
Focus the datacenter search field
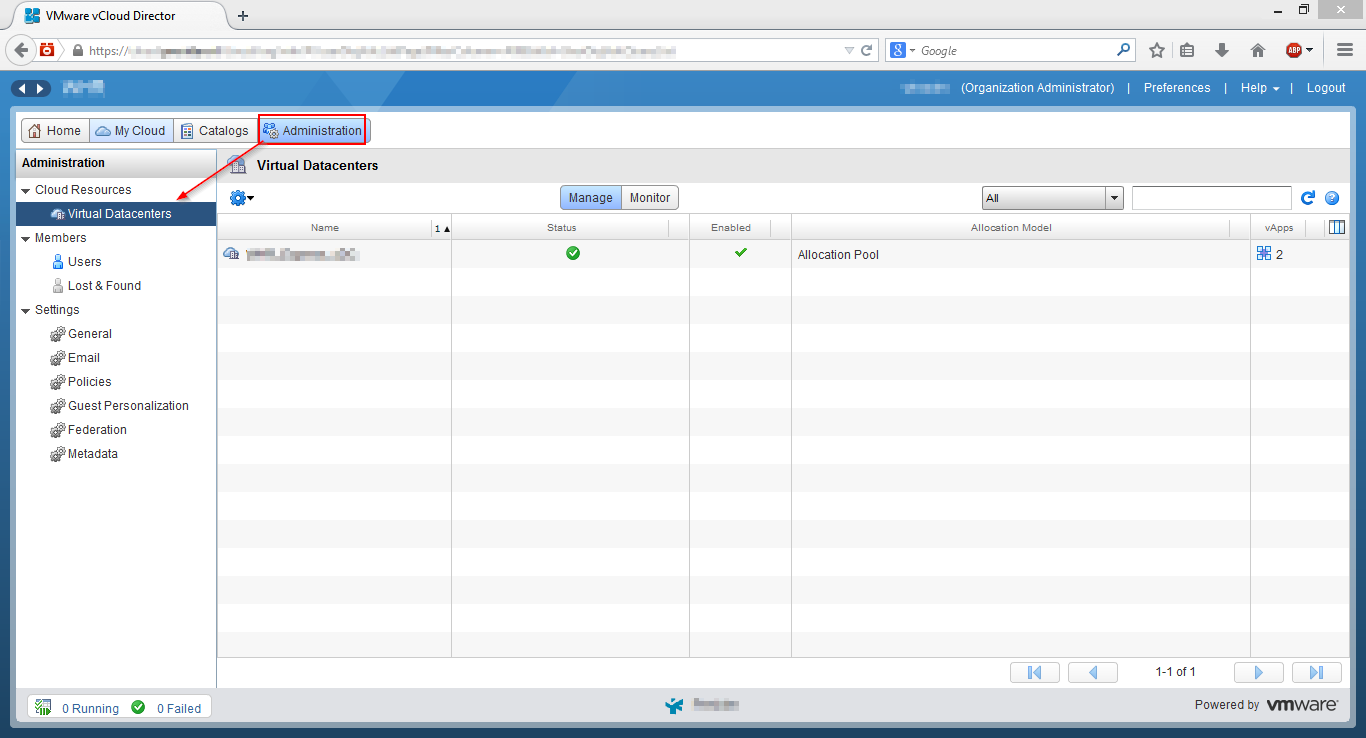[1212, 198]
